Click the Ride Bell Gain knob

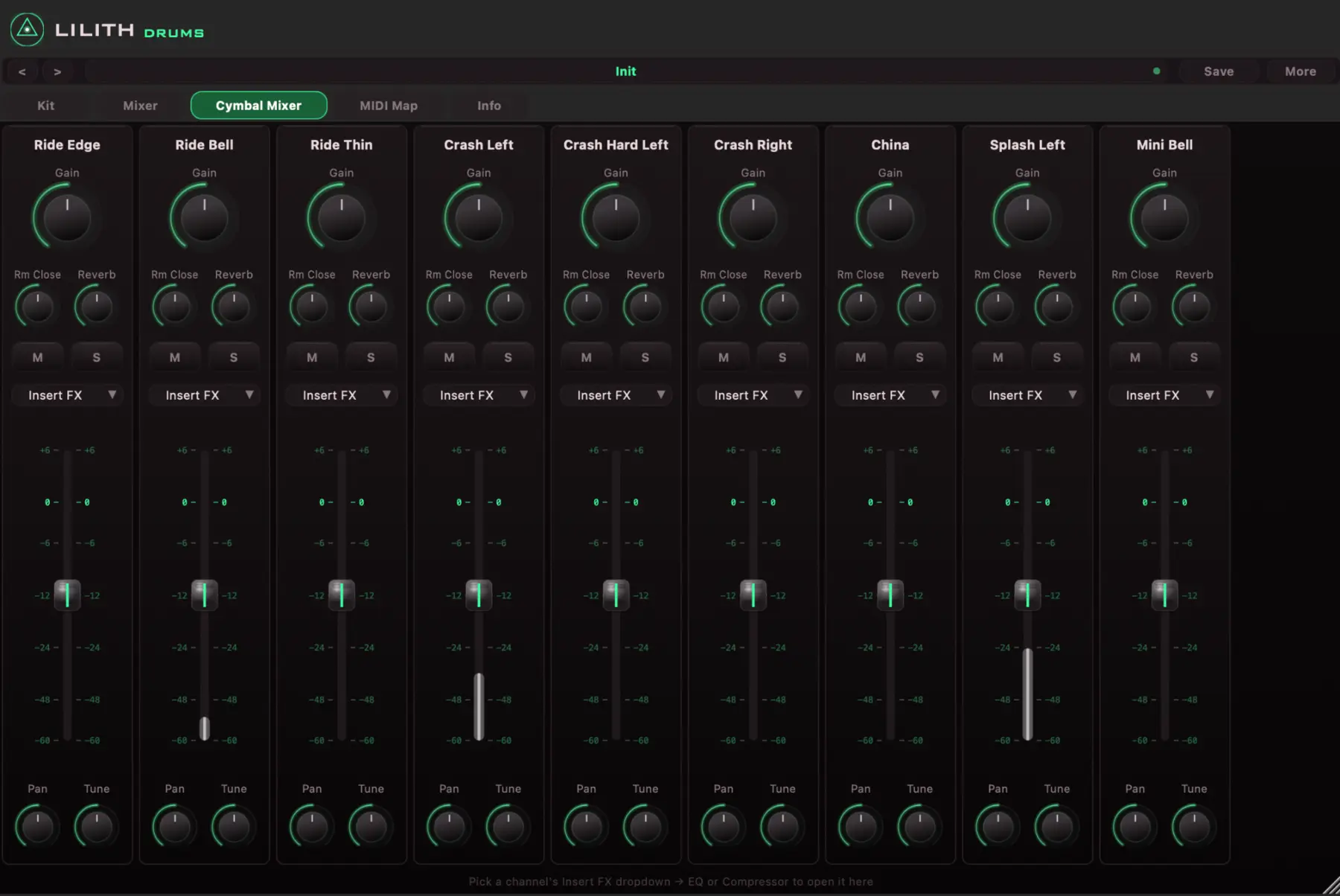click(204, 218)
